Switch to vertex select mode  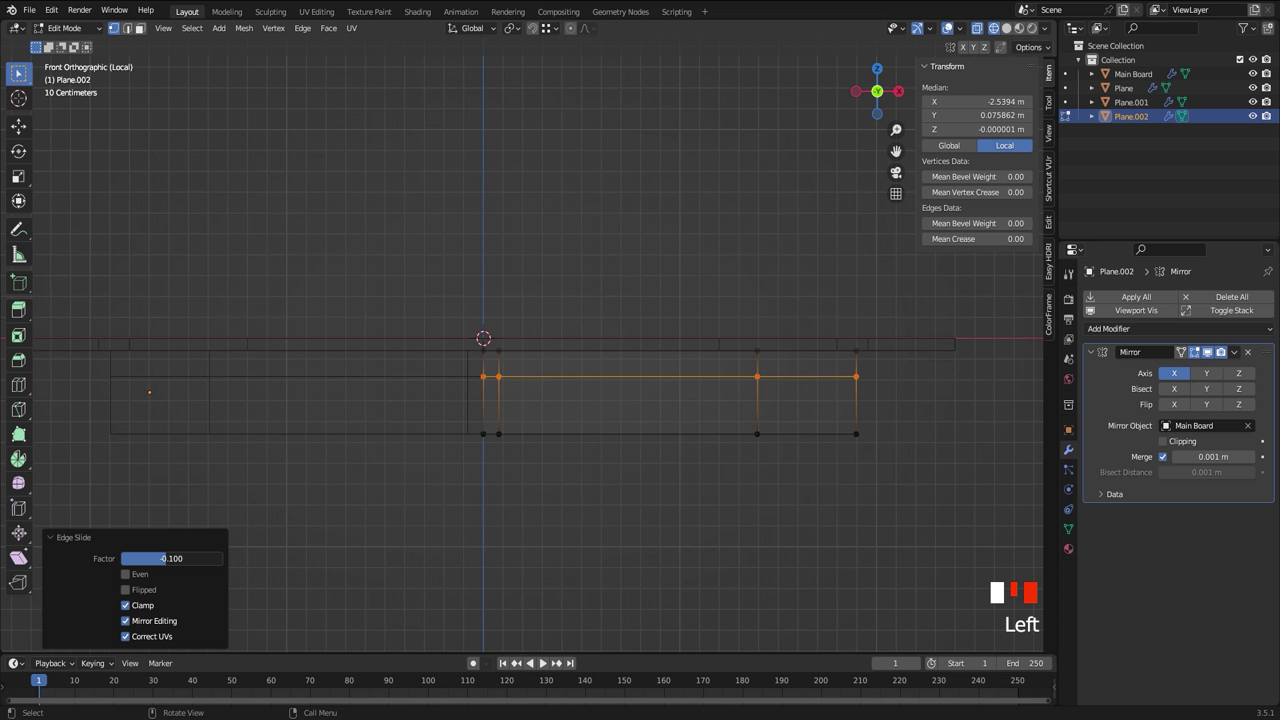(x=114, y=28)
